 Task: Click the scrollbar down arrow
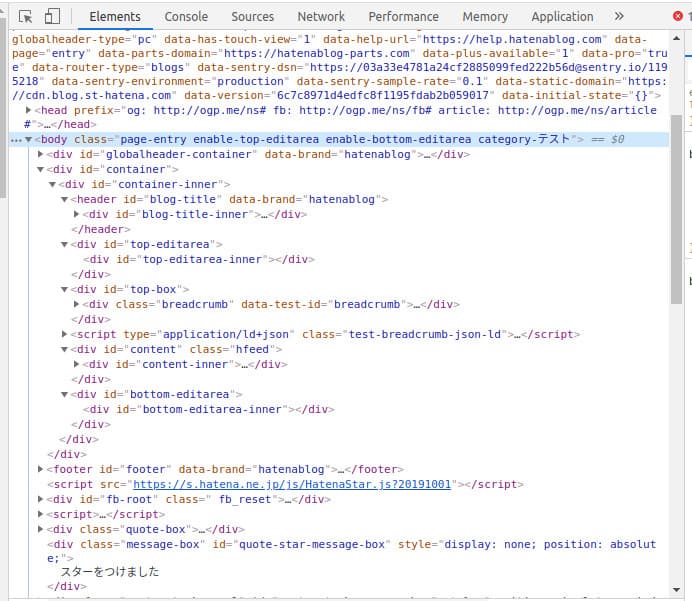coord(676,590)
